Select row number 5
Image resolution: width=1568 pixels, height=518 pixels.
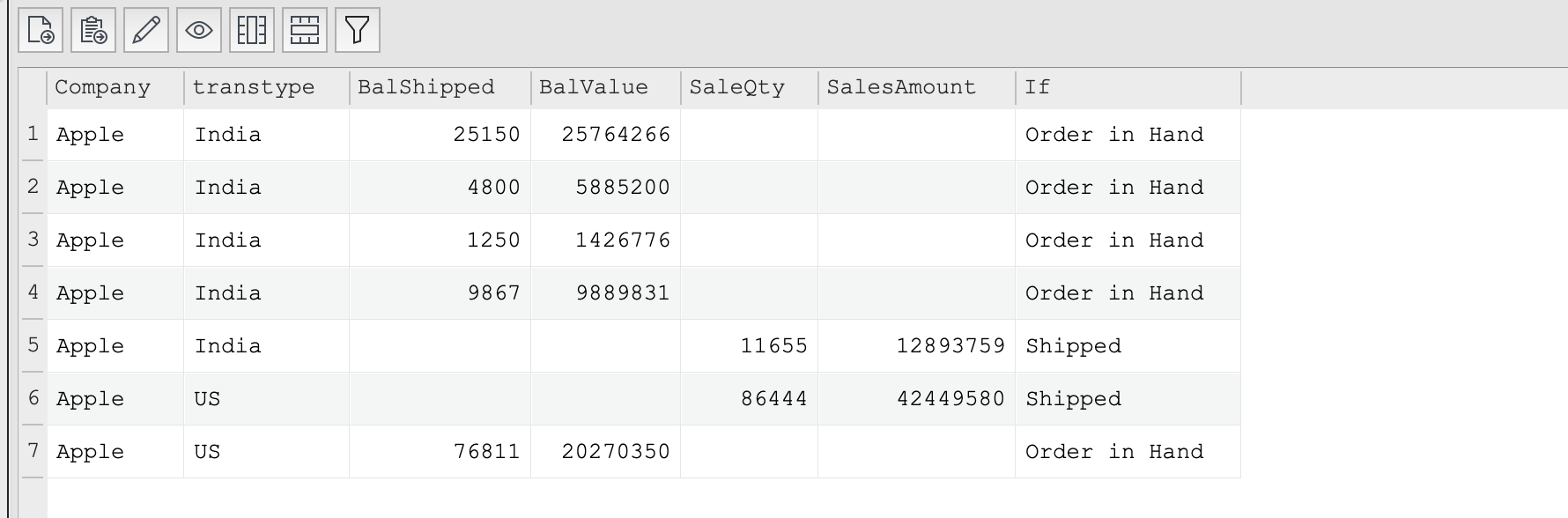point(33,345)
